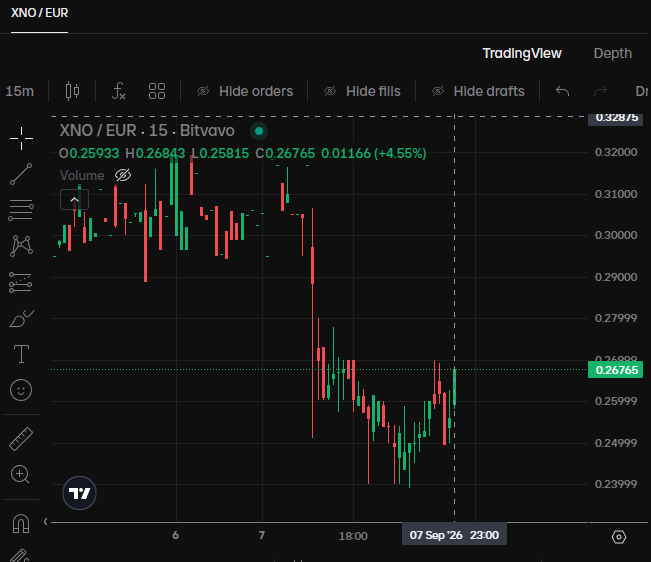Image resolution: width=651 pixels, height=562 pixels.
Task: Click the green market status dot
Action: (259, 131)
